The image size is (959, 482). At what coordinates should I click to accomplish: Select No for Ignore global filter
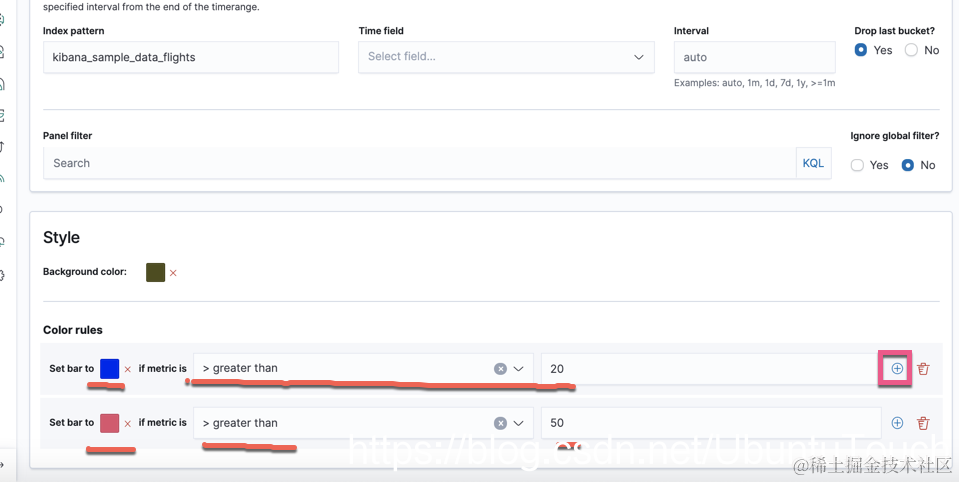coord(908,165)
